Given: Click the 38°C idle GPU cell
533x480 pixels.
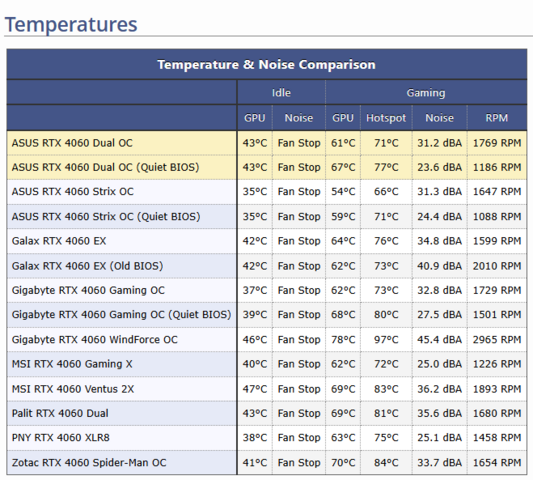Looking at the screenshot, I should tap(255, 438).
